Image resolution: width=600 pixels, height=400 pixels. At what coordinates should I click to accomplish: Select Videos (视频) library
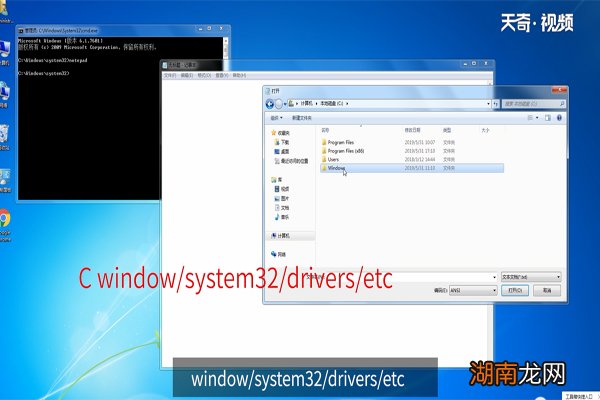[x=282, y=189]
